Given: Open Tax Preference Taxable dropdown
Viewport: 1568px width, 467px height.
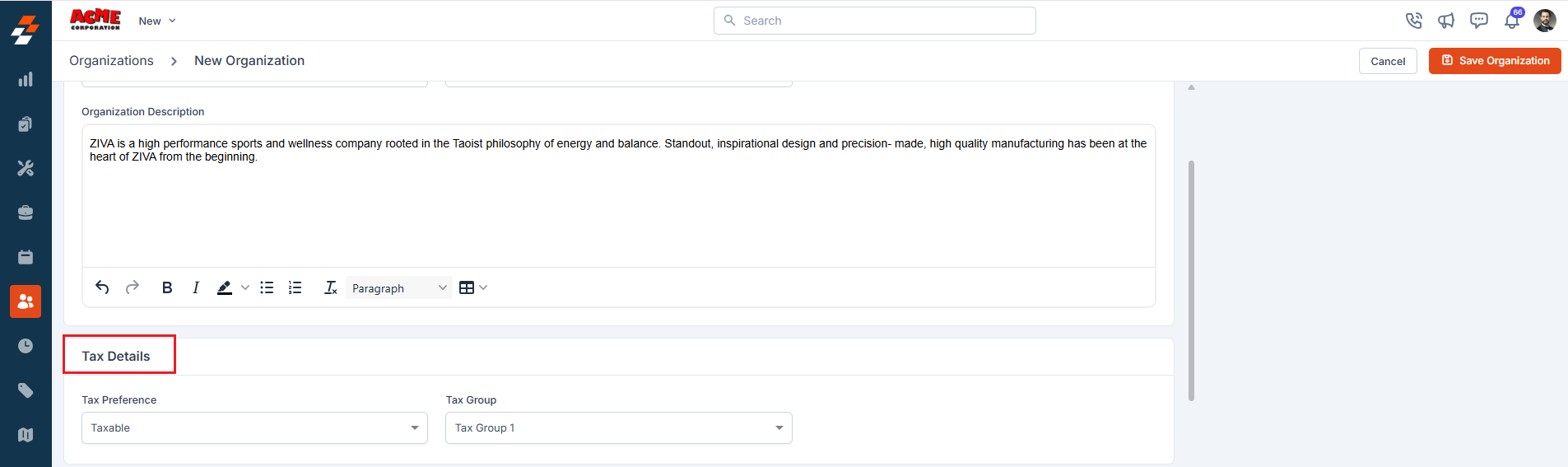Looking at the screenshot, I should click(254, 427).
